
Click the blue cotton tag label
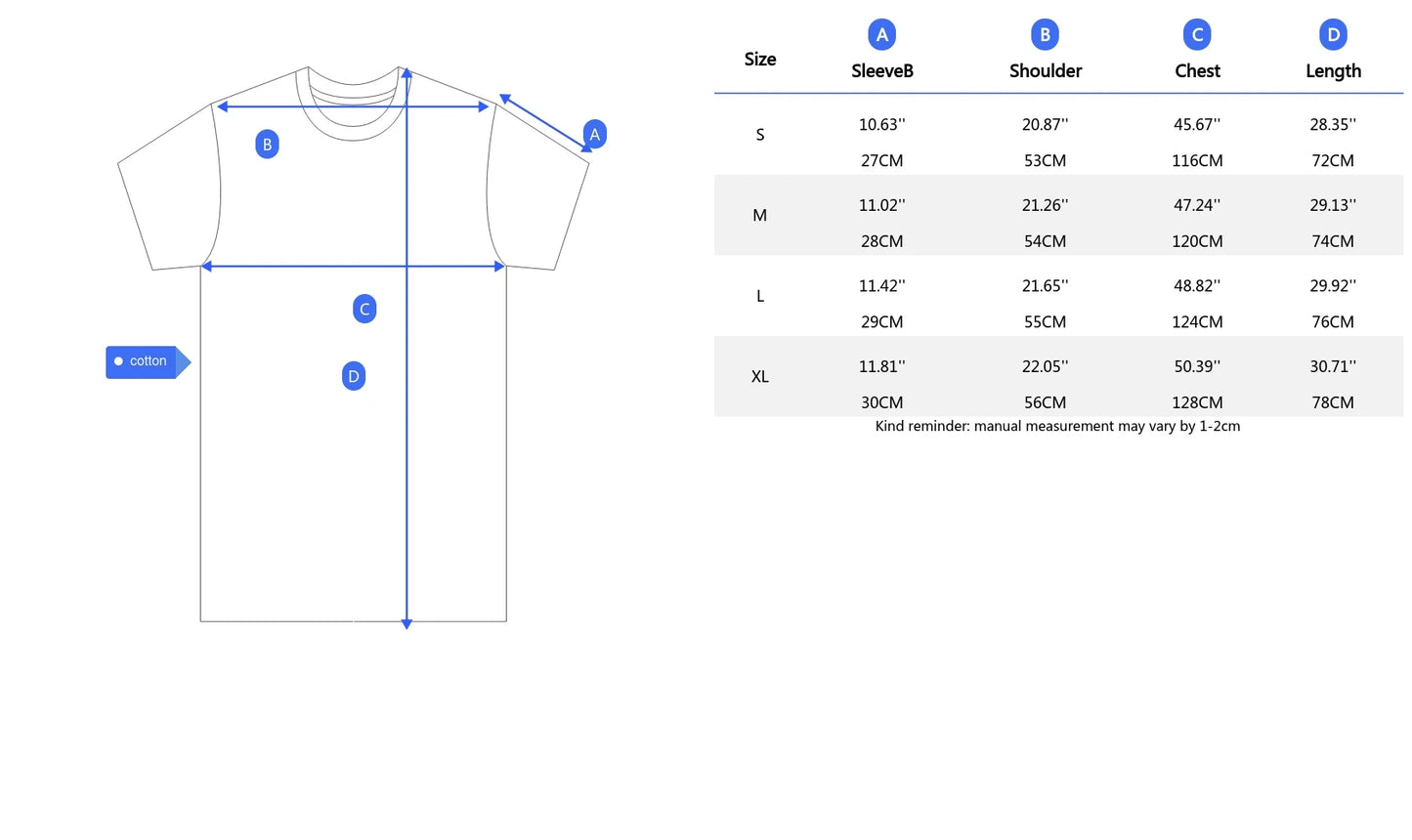click(x=144, y=361)
